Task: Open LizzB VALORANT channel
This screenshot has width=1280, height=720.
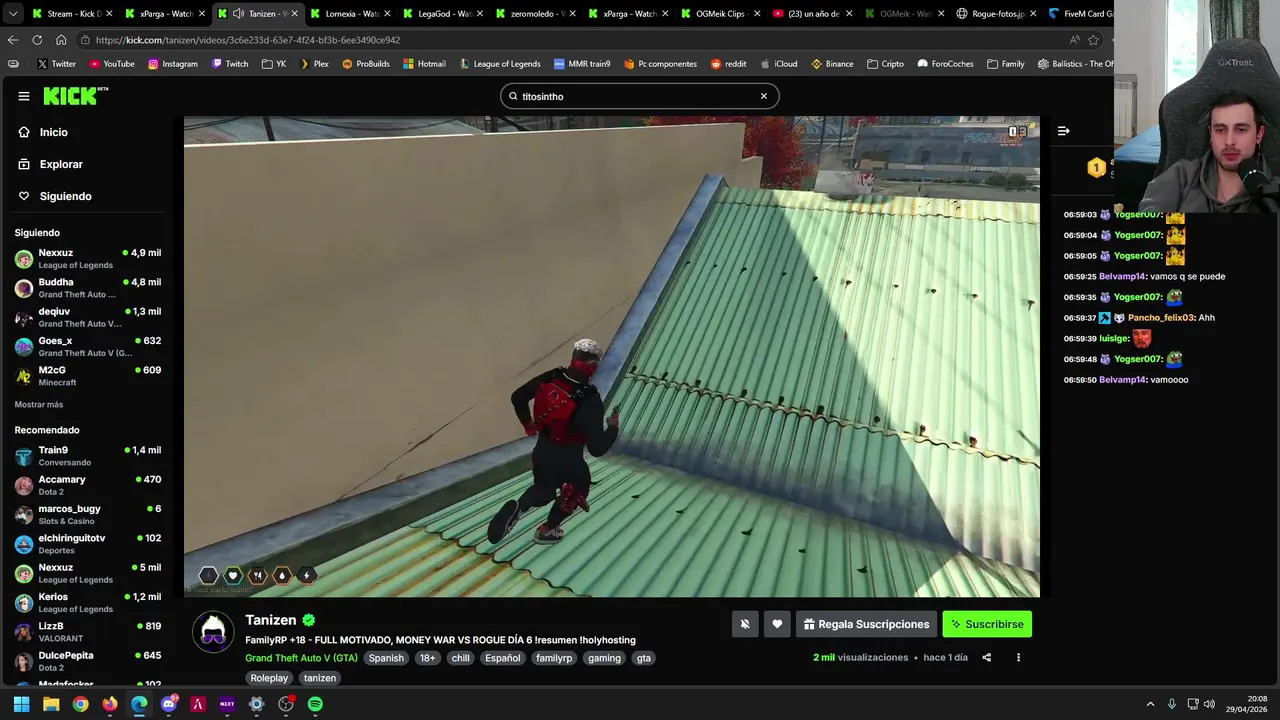Action: point(88,632)
